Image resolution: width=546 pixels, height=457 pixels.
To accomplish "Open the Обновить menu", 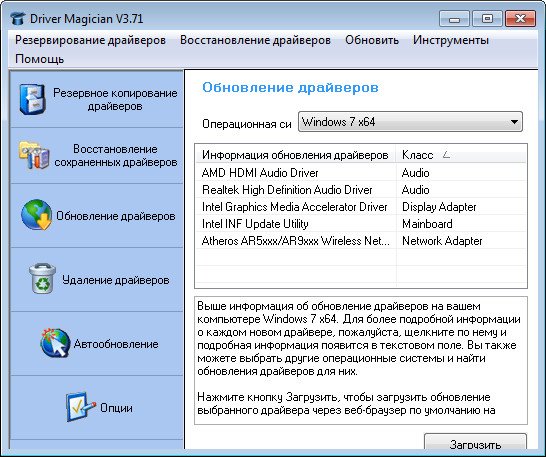I will [x=372, y=40].
